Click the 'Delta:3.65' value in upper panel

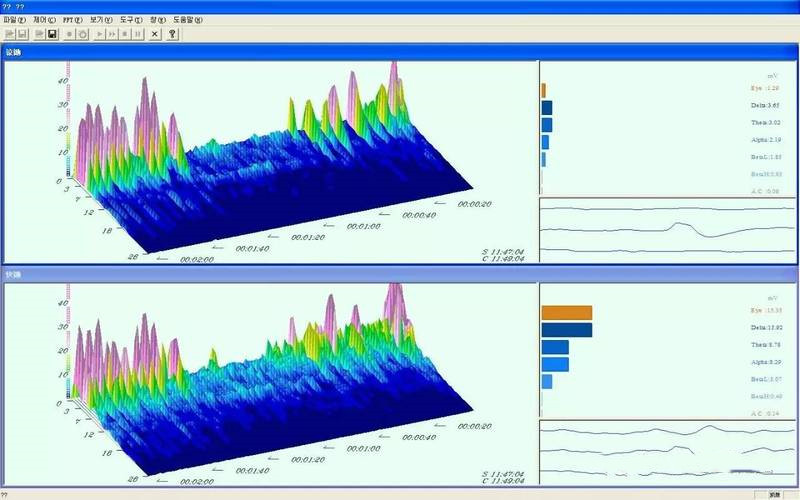pyautogui.click(x=765, y=106)
